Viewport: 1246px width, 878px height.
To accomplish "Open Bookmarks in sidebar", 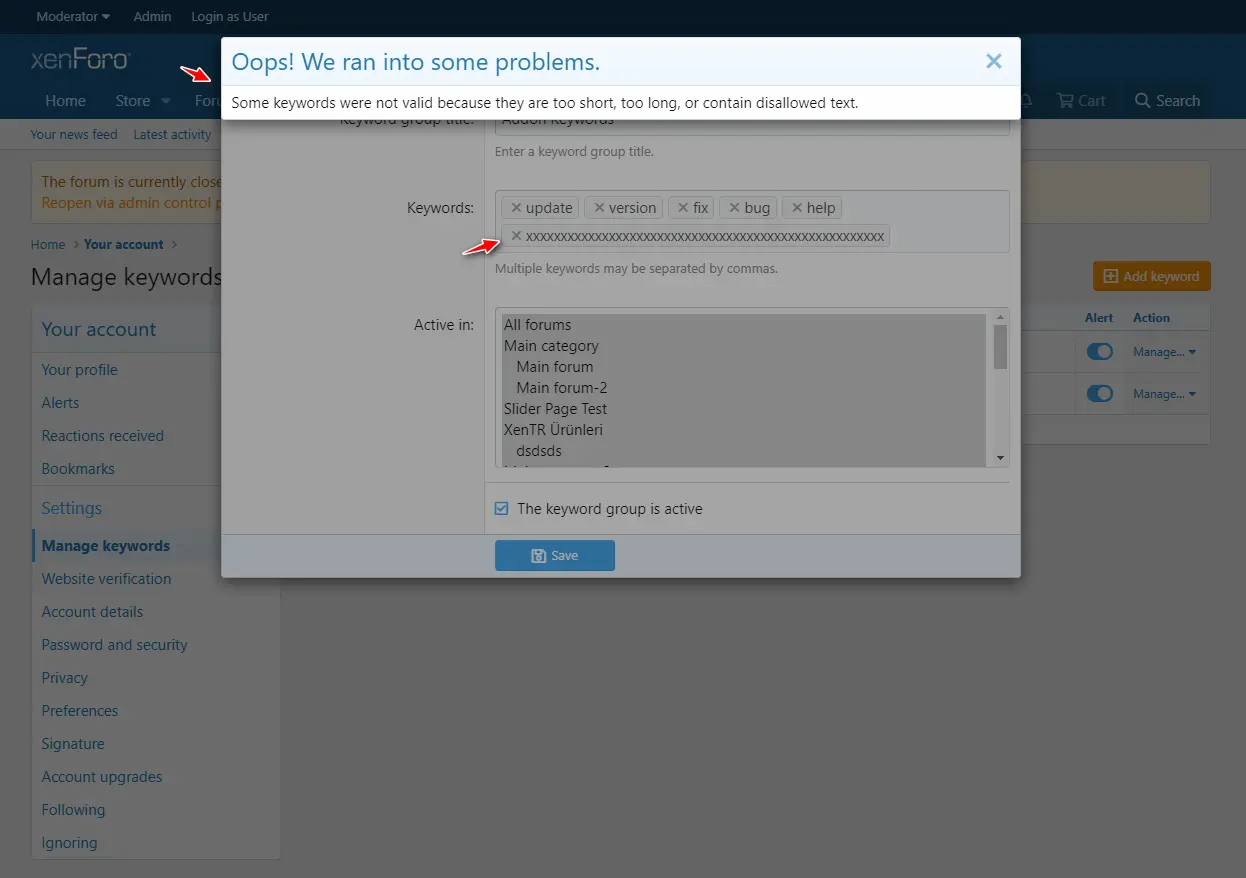I will (x=78, y=469).
